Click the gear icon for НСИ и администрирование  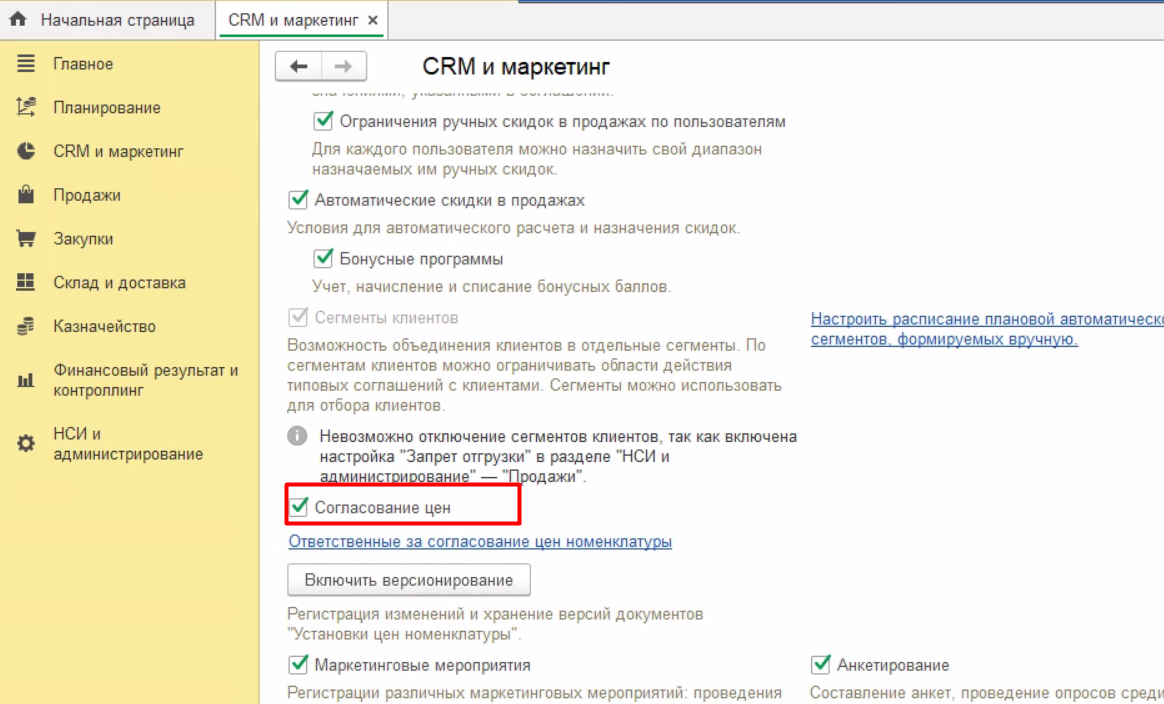pyautogui.click(x=26, y=444)
